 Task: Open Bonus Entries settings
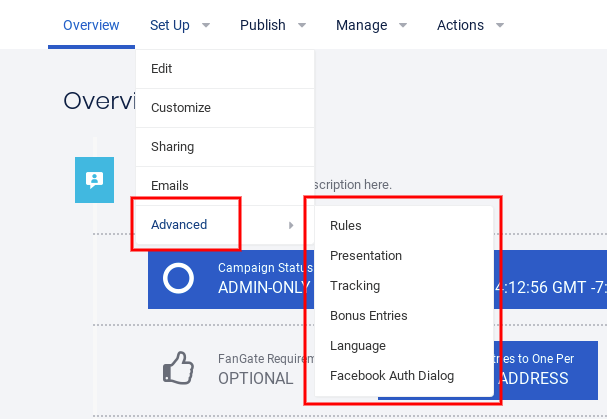click(x=369, y=316)
